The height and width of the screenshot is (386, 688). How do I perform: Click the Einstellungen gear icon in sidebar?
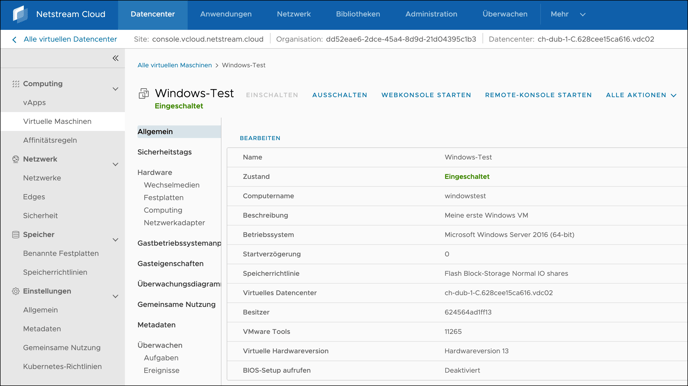(16, 291)
